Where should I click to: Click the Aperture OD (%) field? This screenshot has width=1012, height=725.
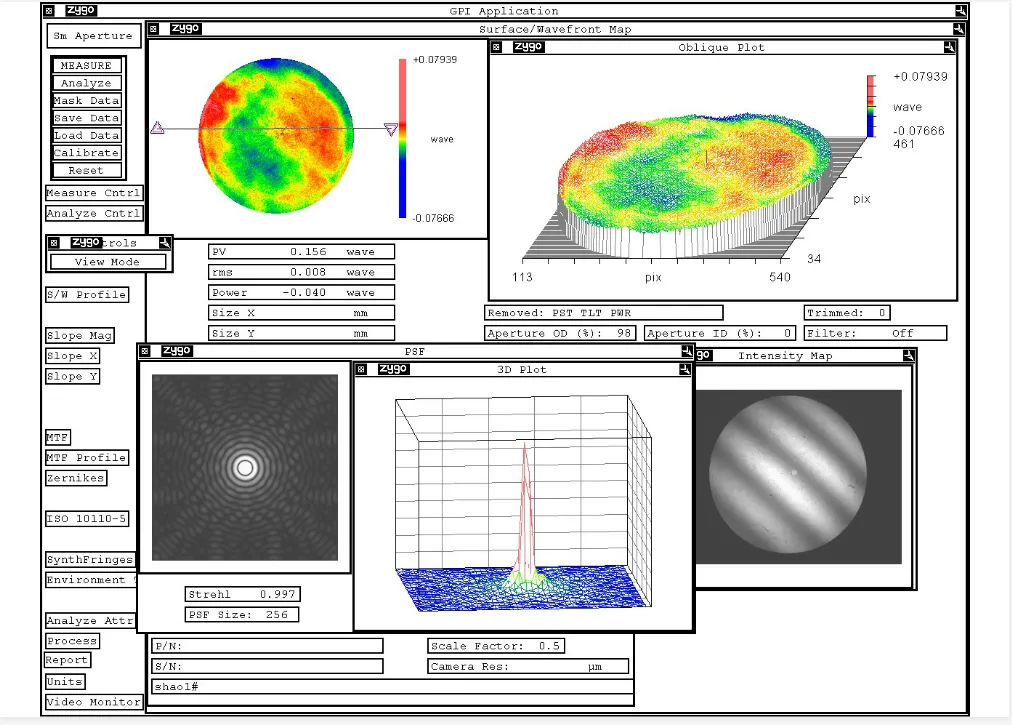pos(560,333)
